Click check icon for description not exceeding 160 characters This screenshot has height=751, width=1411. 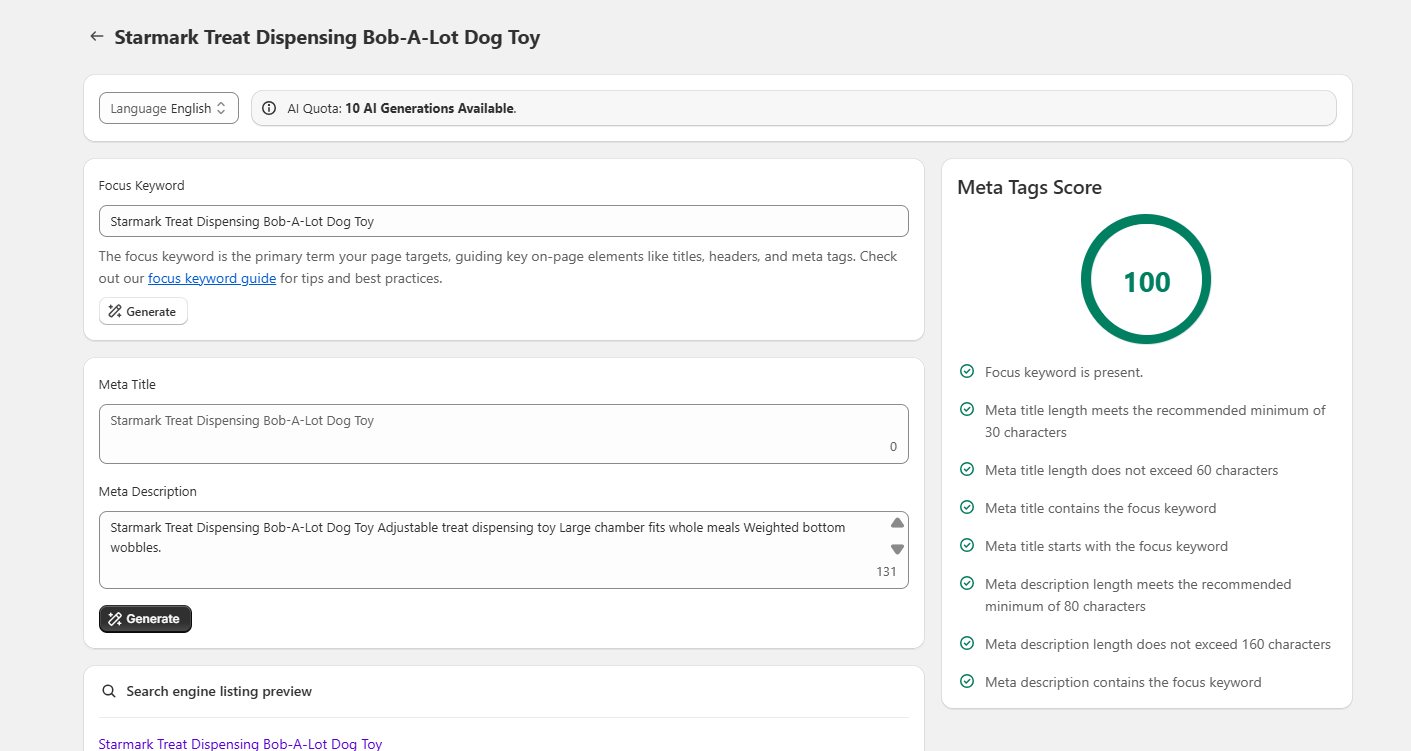pyautogui.click(x=967, y=643)
